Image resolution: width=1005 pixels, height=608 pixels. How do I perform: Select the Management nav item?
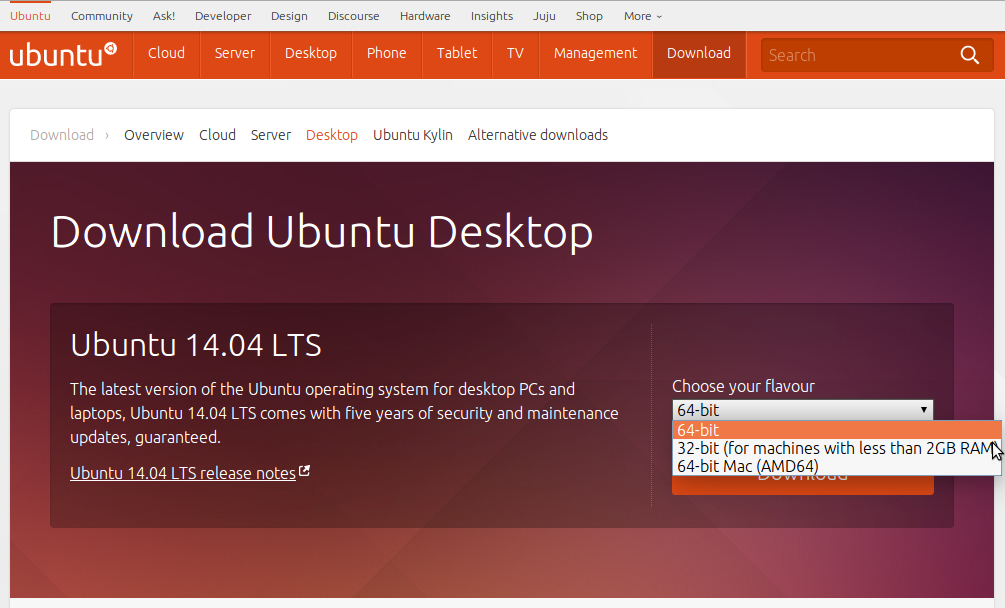(595, 53)
